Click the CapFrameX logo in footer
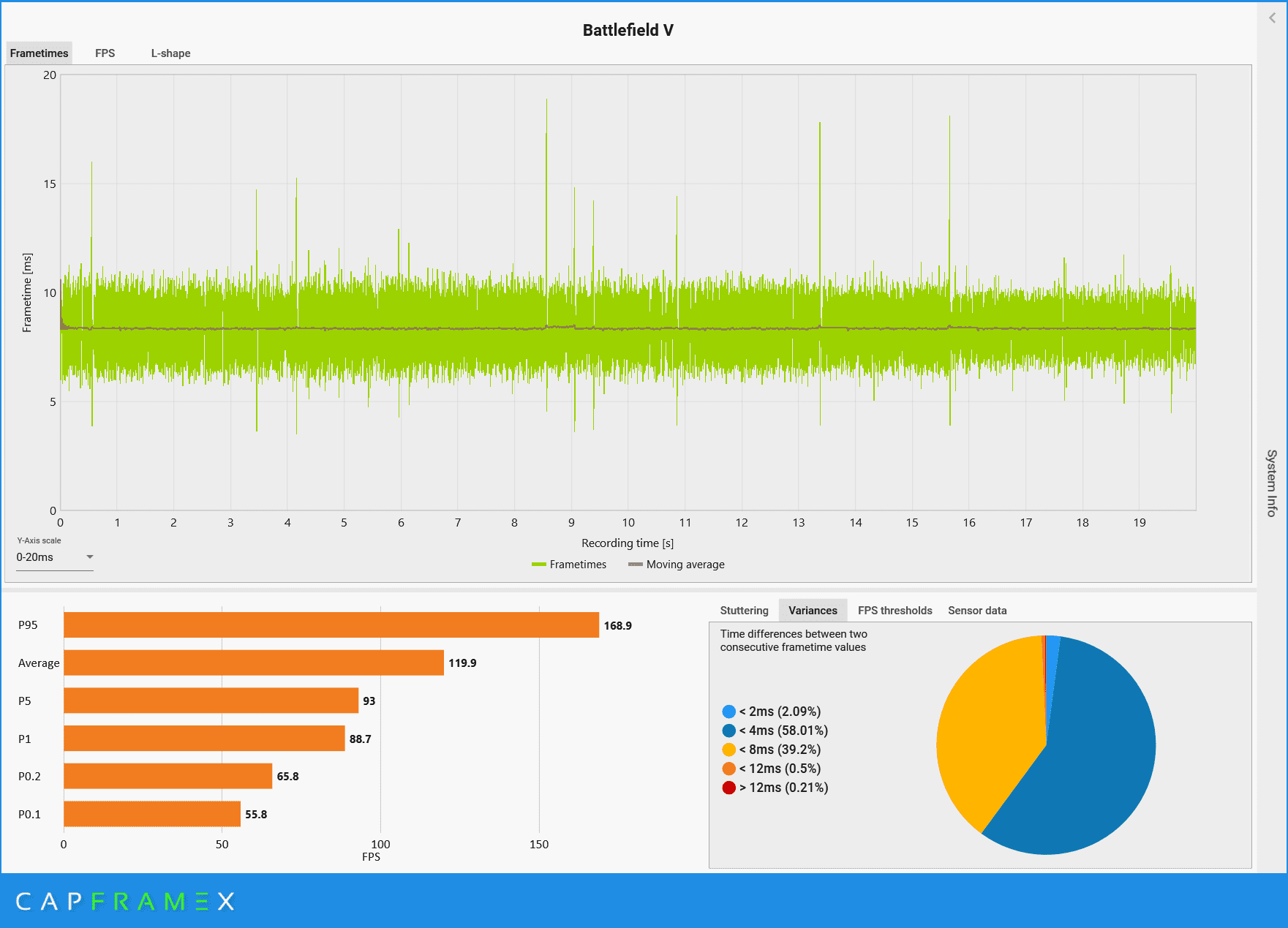This screenshot has height=928, width=1288. [x=125, y=902]
